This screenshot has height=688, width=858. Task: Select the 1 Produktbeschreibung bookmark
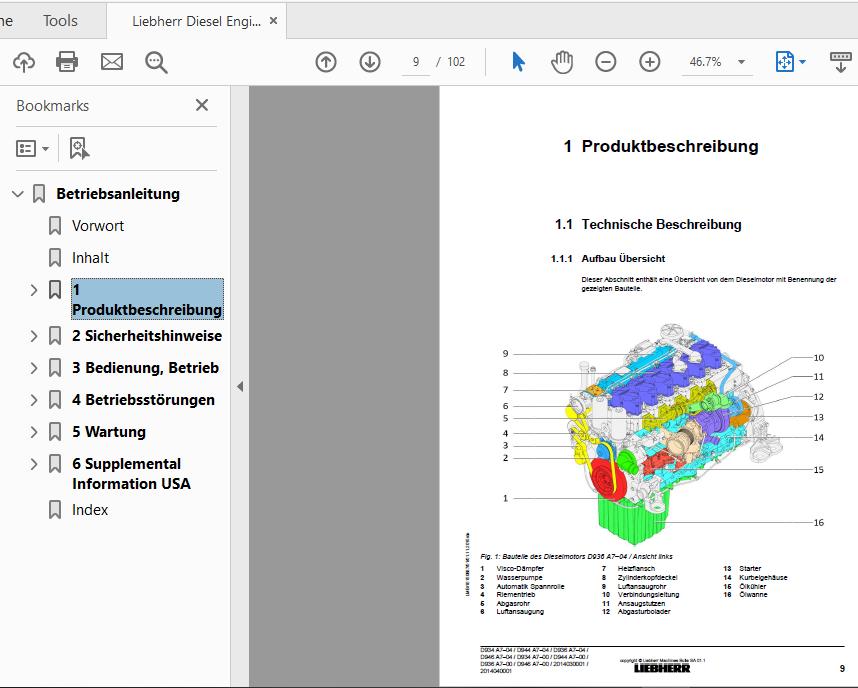(x=147, y=299)
